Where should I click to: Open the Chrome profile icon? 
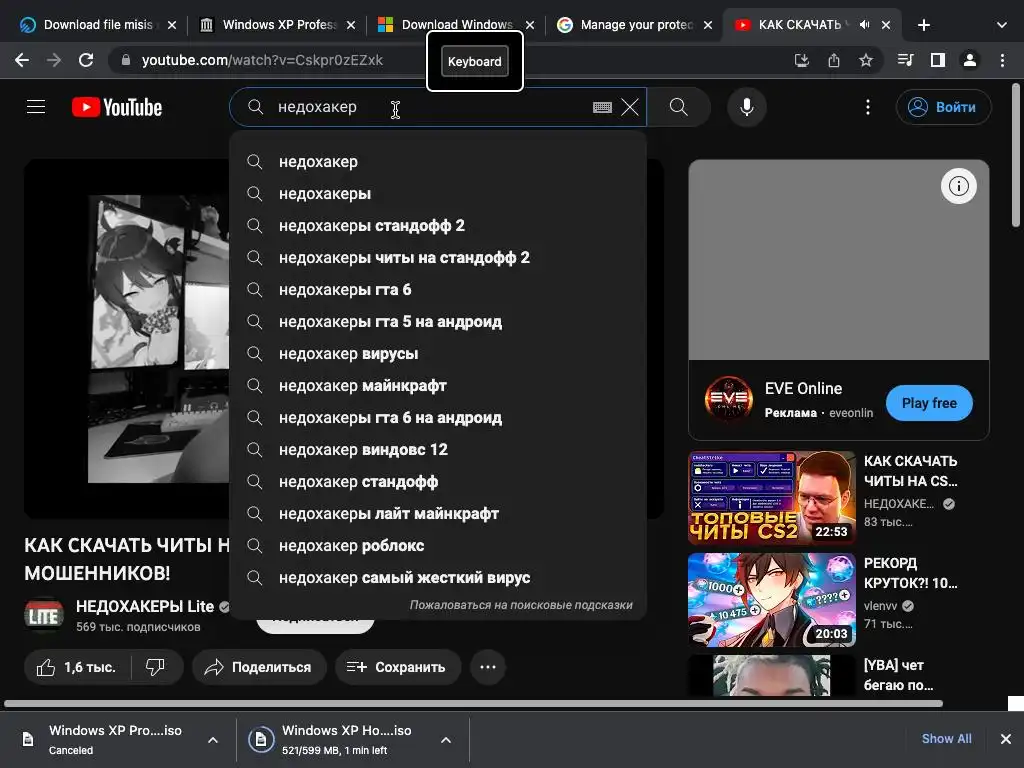[x=970, y=60]
